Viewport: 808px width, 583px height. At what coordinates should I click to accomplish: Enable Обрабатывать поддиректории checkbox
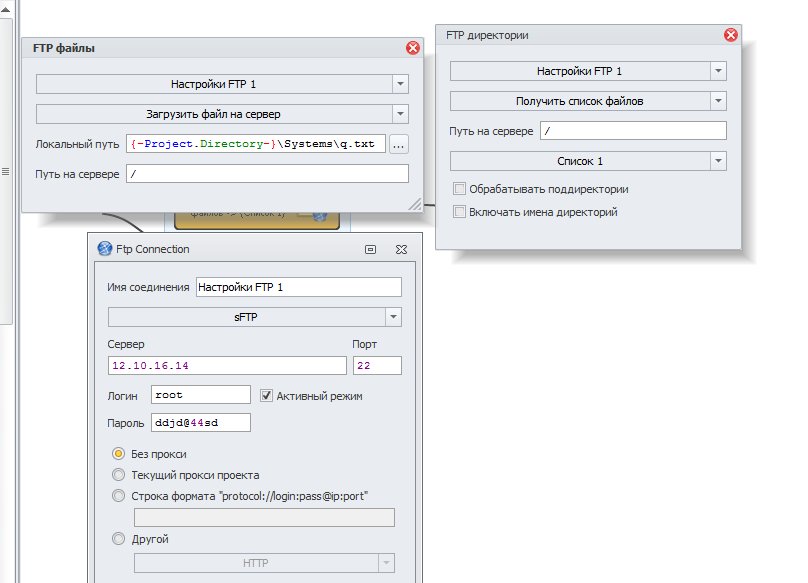(x=459, y=189)
